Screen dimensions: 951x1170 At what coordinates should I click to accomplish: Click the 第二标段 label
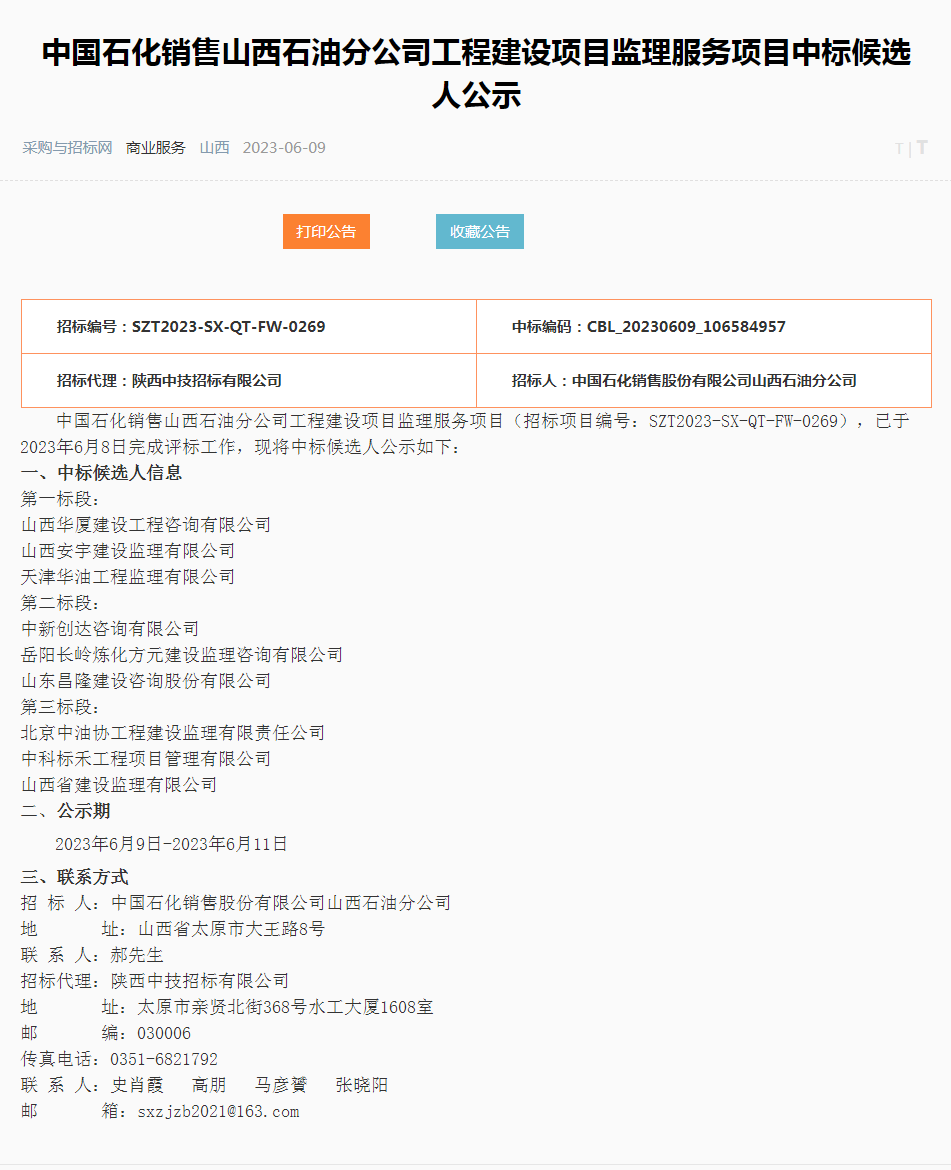(x=60, y=603)
